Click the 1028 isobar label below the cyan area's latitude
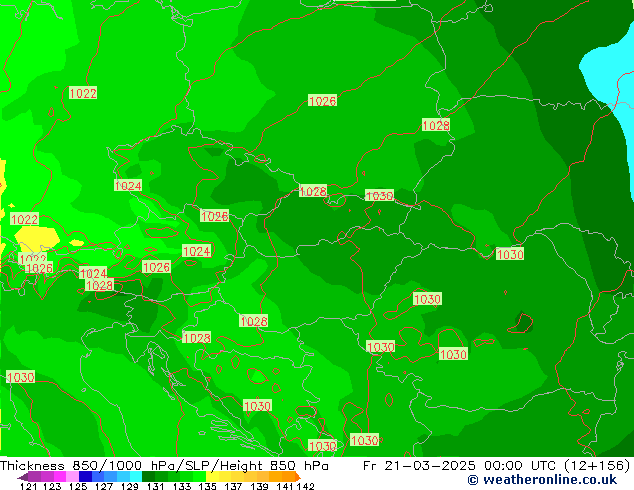 click(x=436, y=125)
